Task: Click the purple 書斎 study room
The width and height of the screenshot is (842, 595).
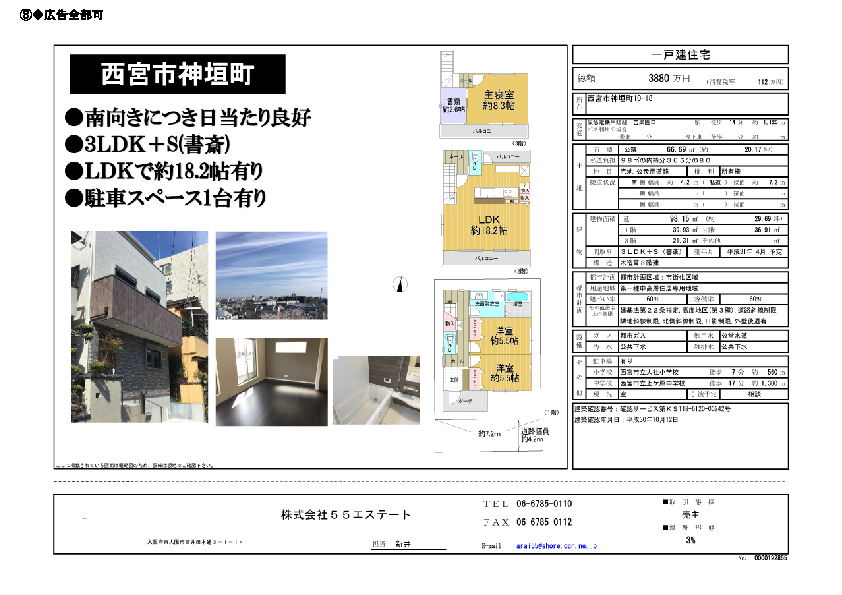Action: coord(453,105)
